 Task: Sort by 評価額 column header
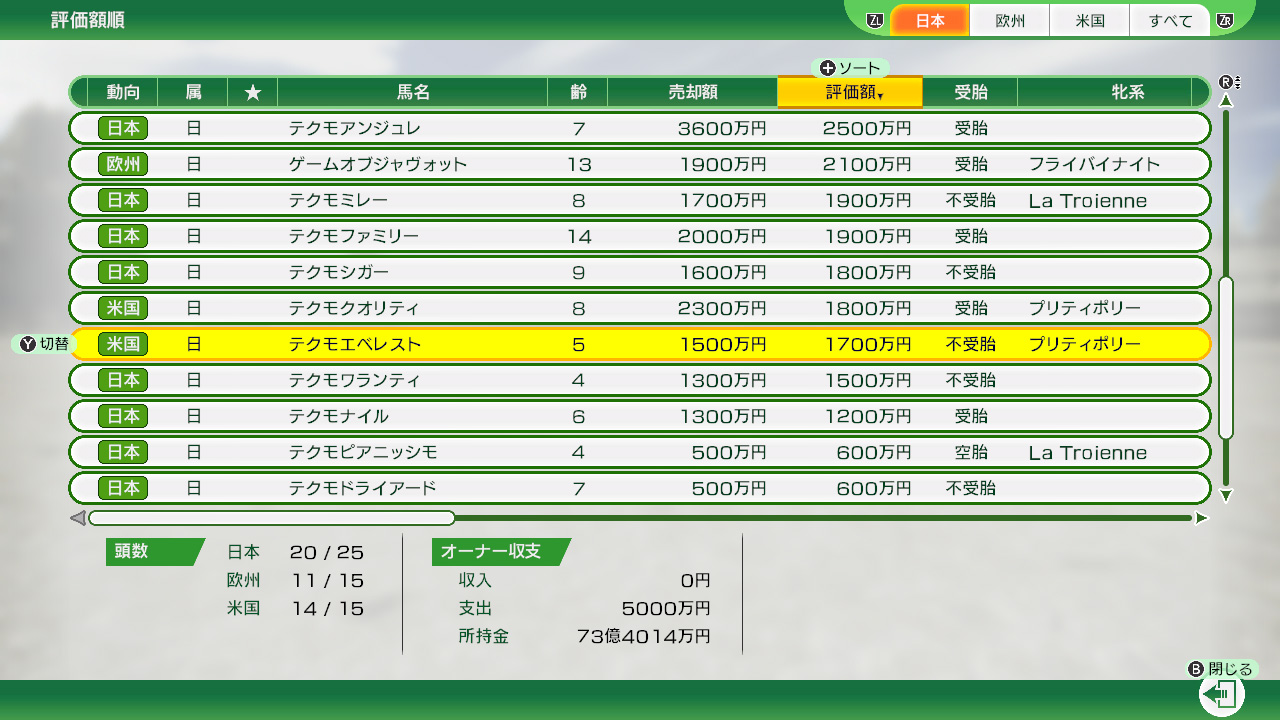tap(849, 93)
